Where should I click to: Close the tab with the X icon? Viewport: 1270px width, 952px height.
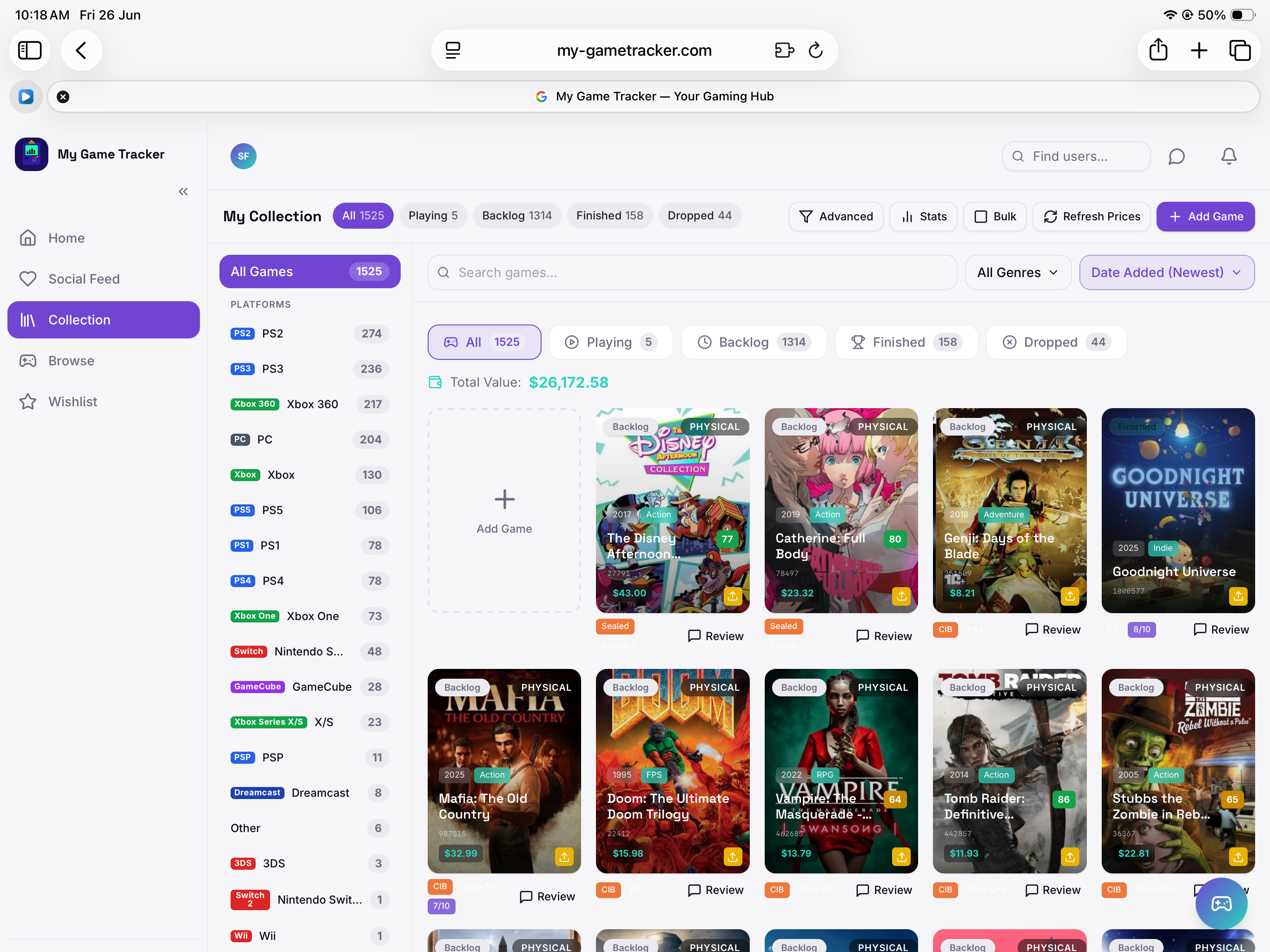pyautogui.click(x=63, y=97)
